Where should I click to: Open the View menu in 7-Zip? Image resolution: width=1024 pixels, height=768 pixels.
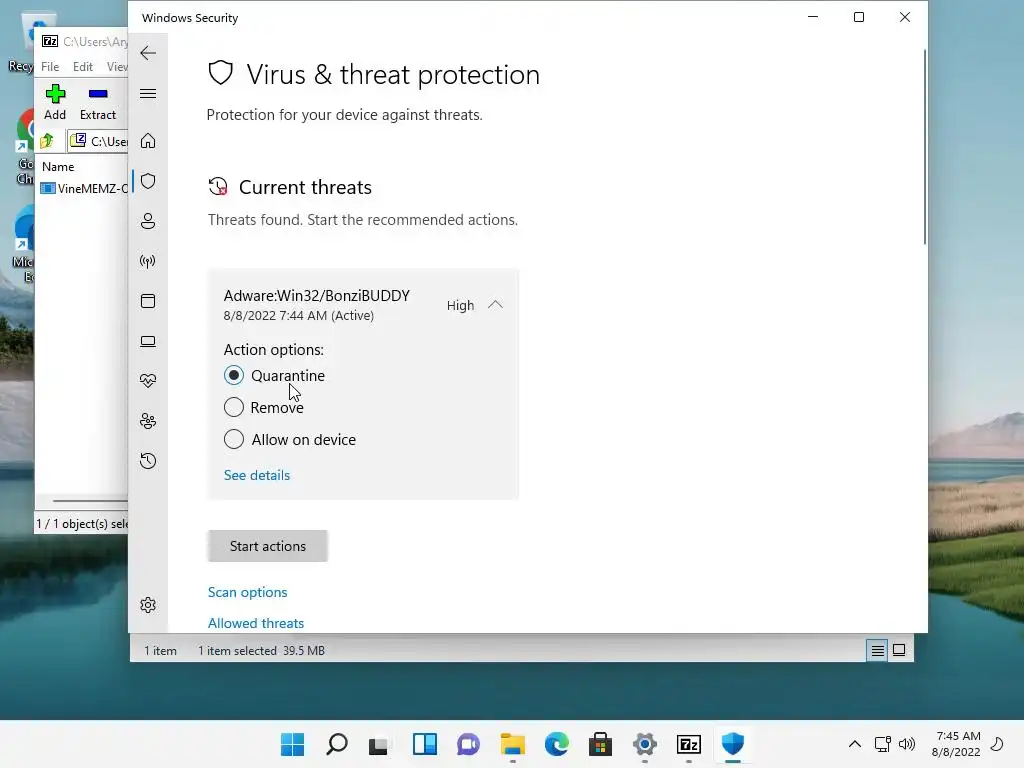[117, 67]
